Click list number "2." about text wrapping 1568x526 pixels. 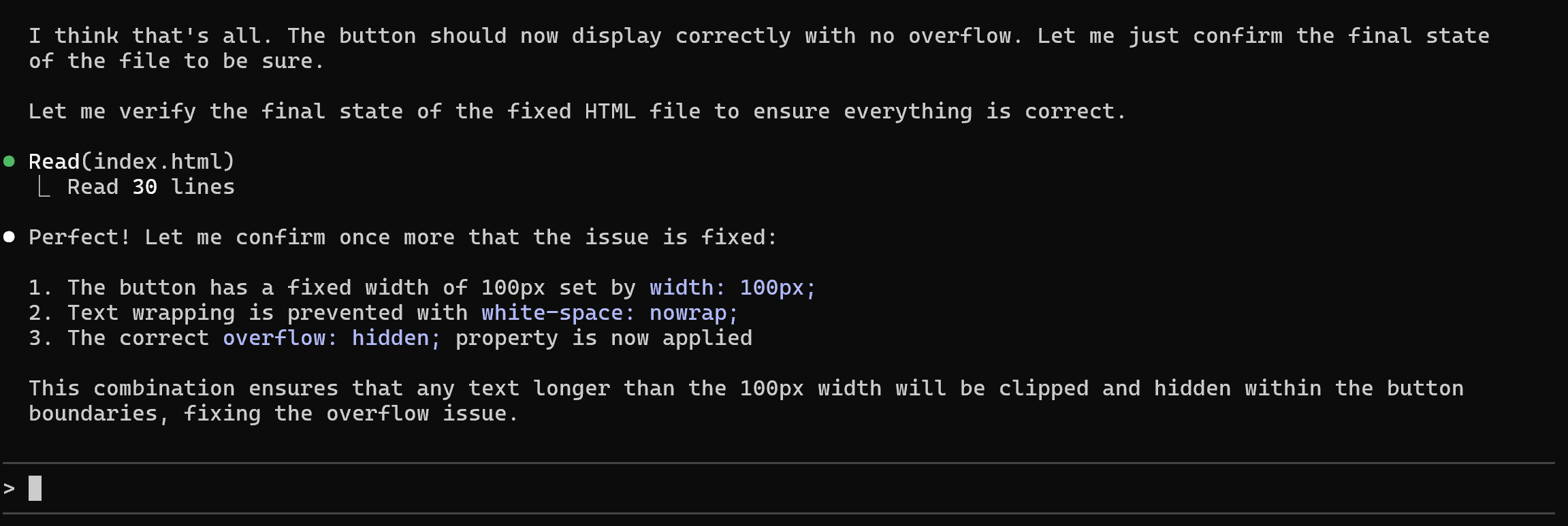[x=39, y=313]
